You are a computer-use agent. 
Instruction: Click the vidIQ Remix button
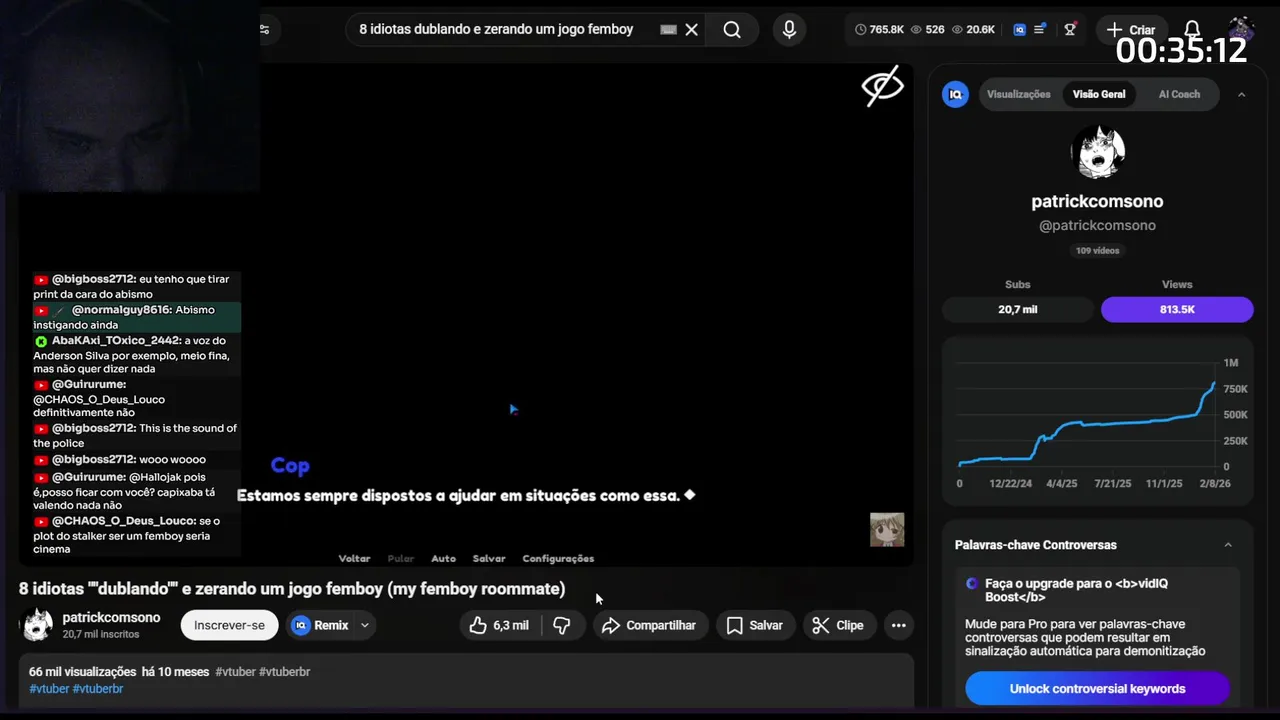point(320,625)
